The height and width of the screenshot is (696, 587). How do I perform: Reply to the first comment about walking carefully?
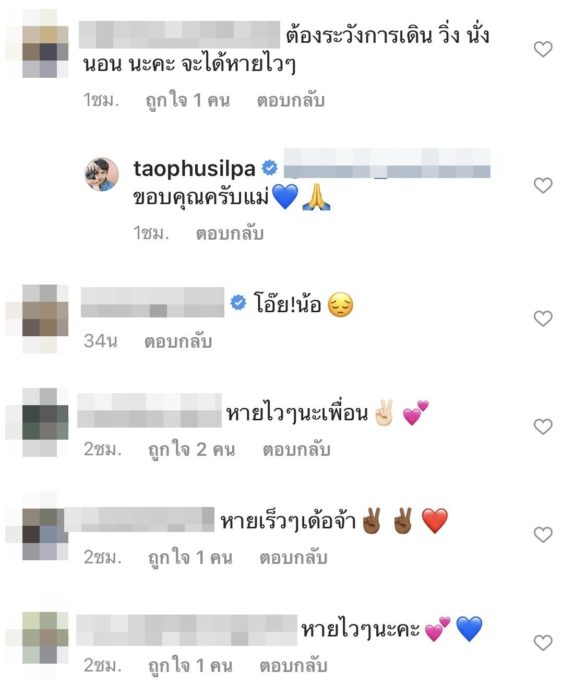tap(291, 101)
